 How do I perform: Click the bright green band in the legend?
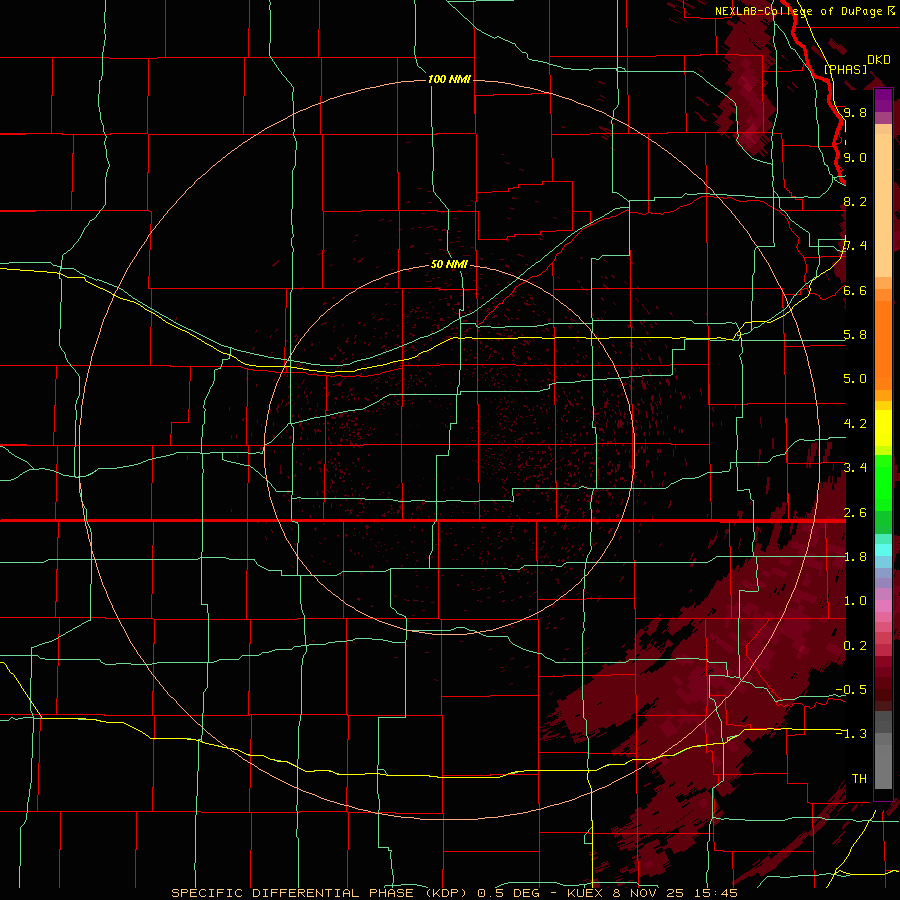(883, 482)
